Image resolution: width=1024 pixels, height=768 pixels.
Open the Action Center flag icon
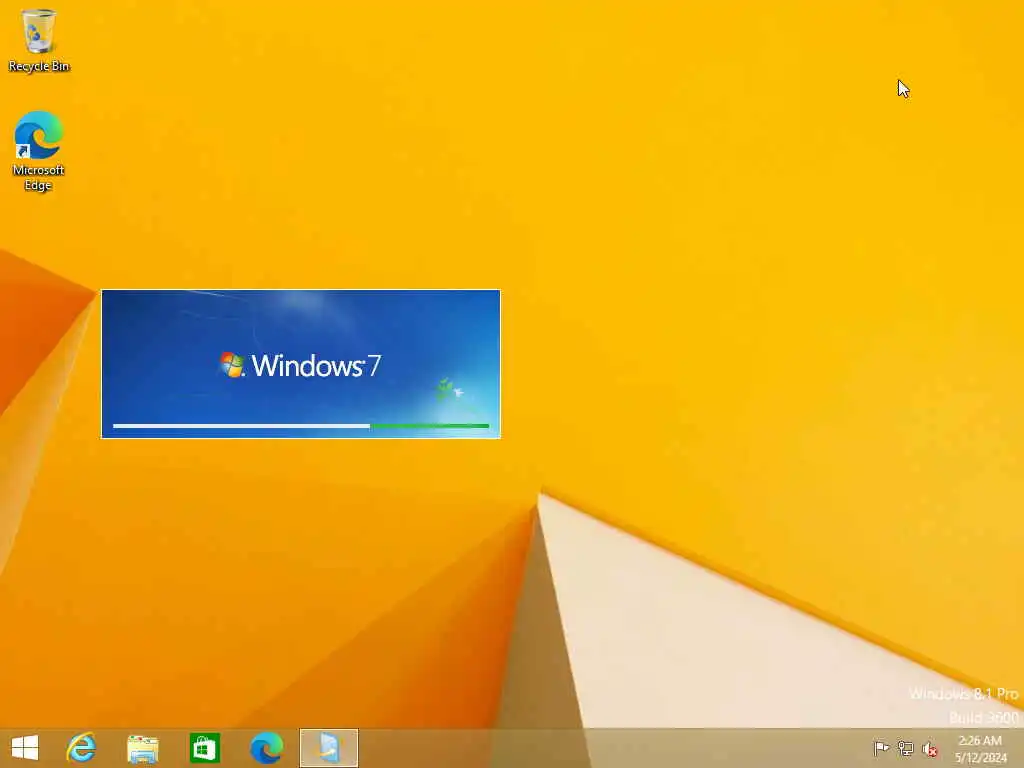(x=881, y=748)
